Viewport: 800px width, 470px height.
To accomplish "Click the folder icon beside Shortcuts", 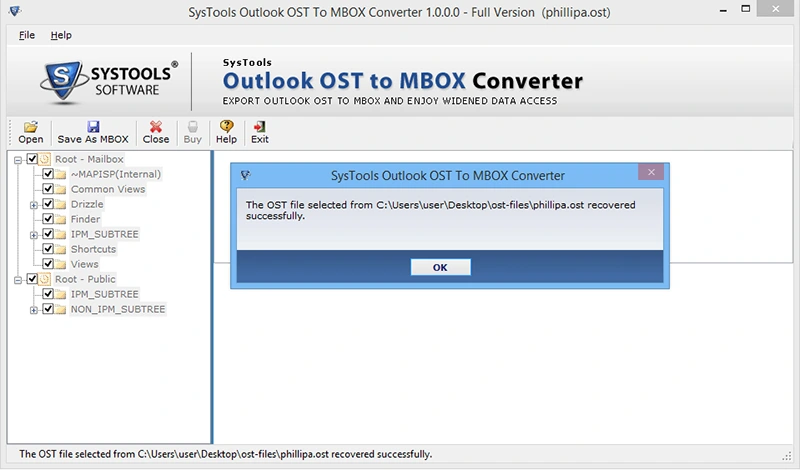I will point(61,250).
